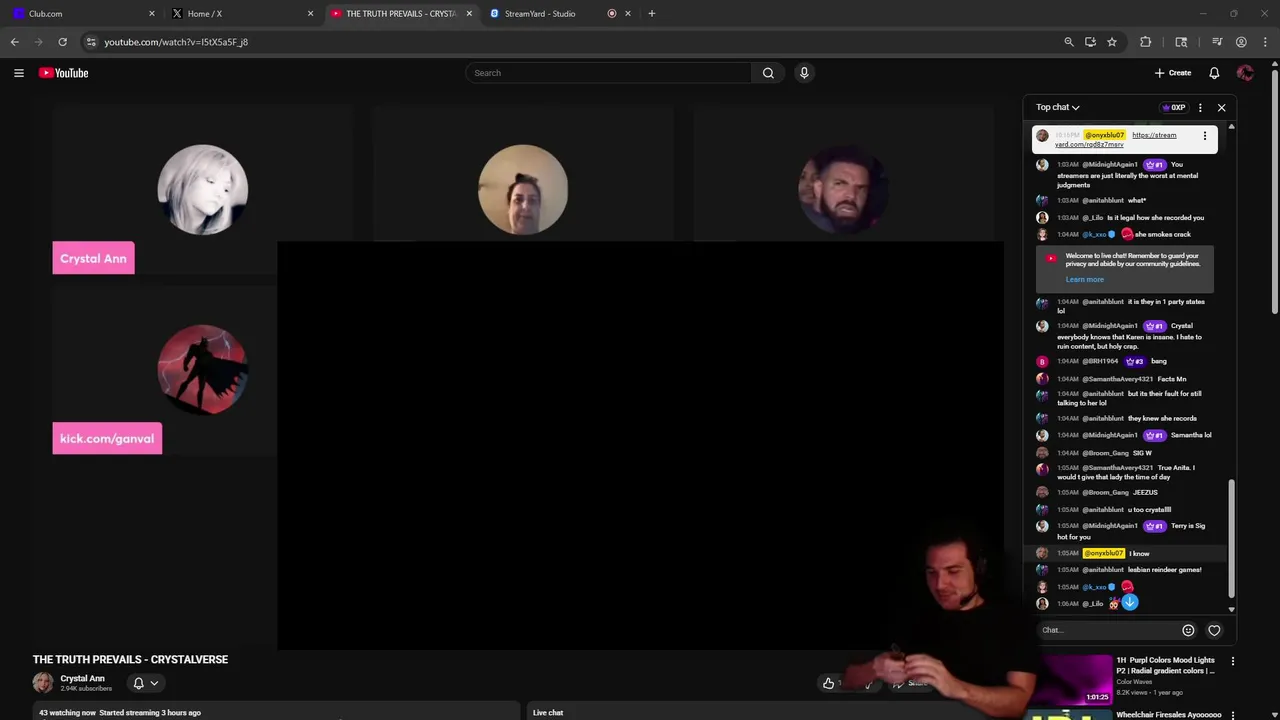Click the search magnifier button
The width and height of the screenshot is (1280, 720).
[x=768, y=73]
